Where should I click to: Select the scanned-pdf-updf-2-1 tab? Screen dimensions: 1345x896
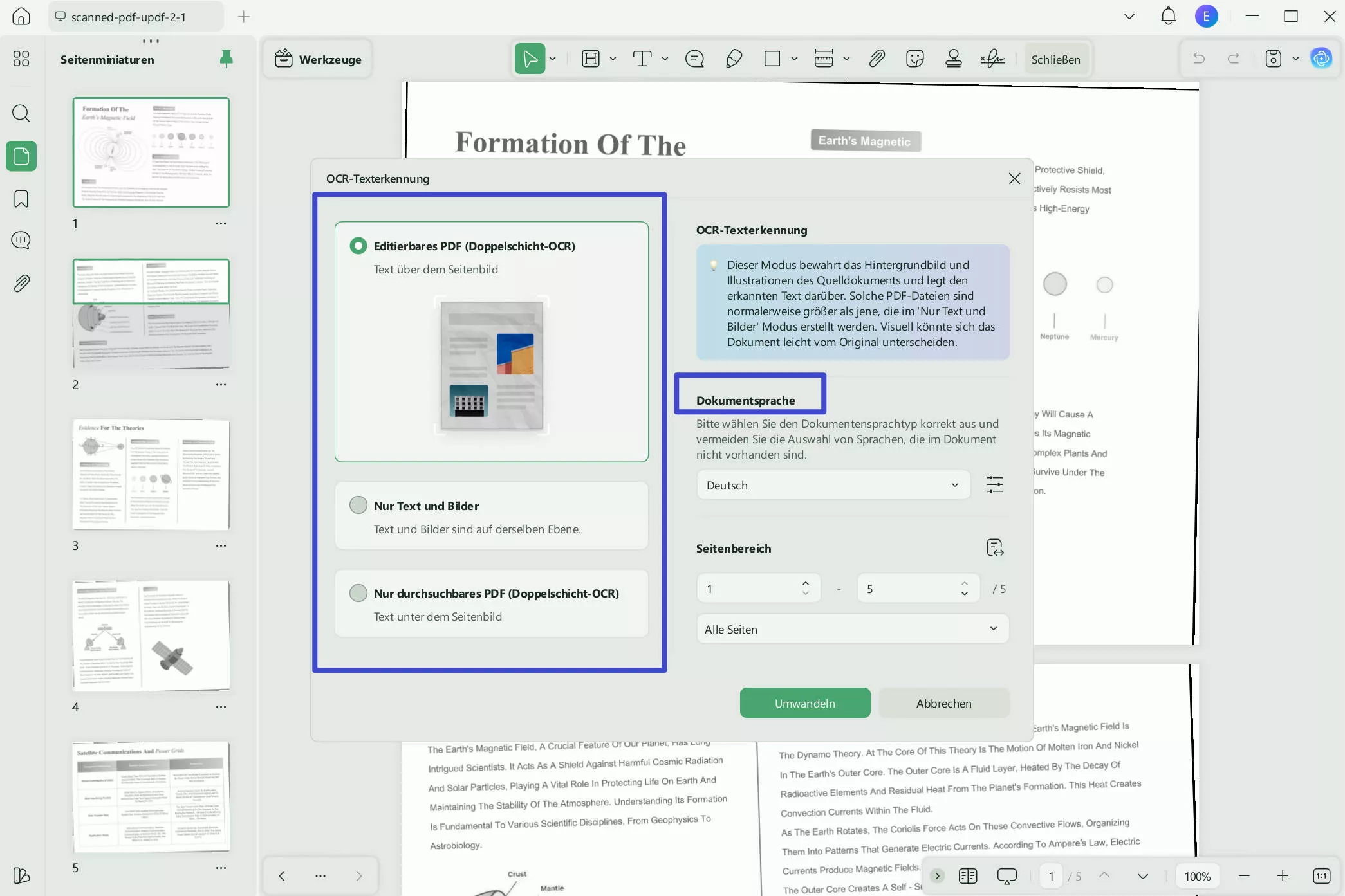coord(135,16)
